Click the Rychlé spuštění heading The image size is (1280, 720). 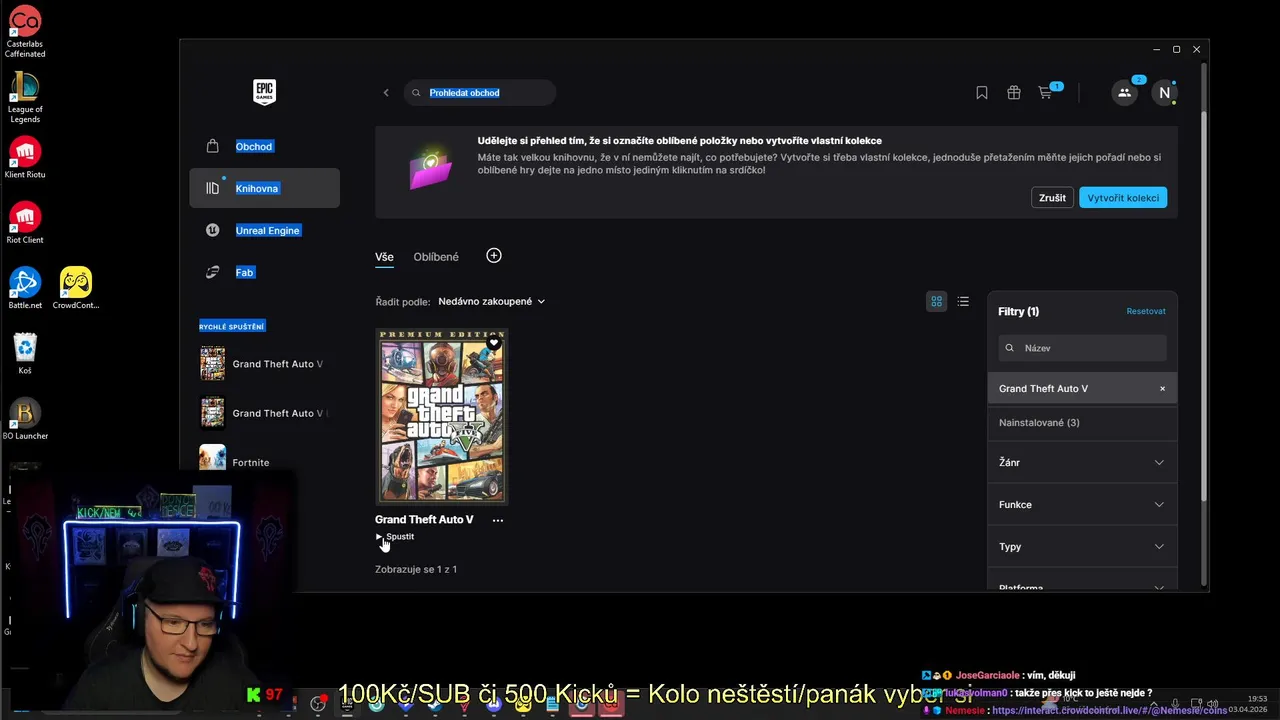pos(232,327)
